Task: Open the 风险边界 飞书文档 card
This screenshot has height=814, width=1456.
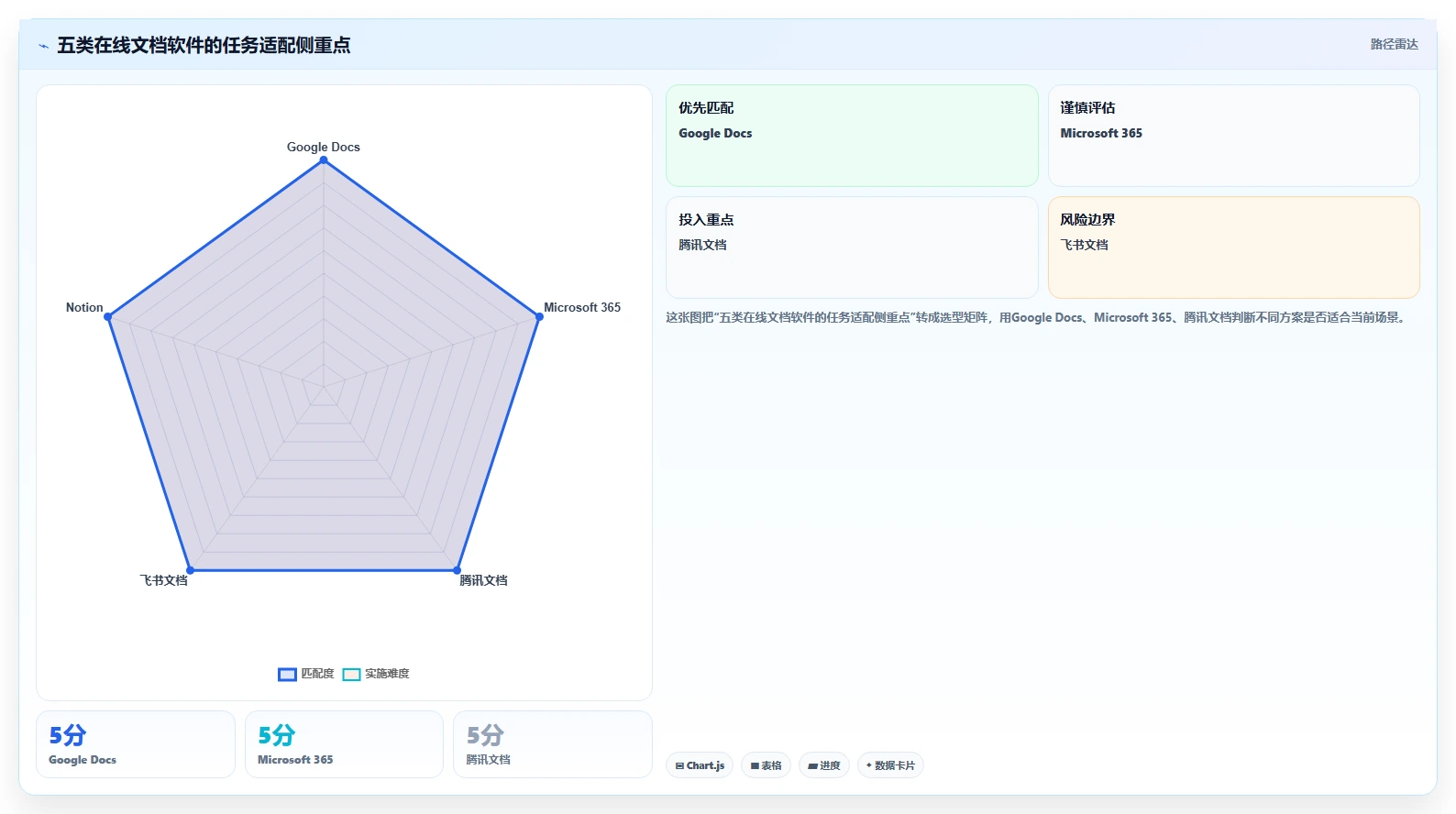Action: [x=1234, y=247]
